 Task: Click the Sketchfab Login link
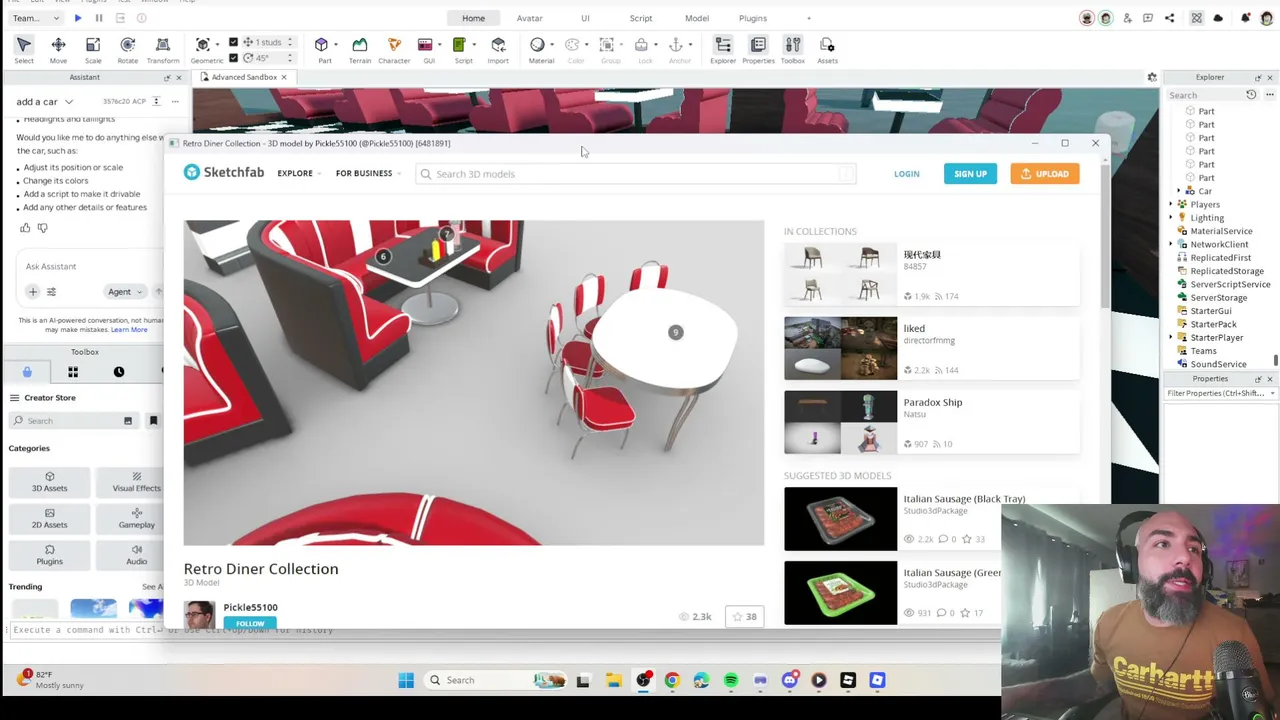pyautogui.click(x=906, y=174)
